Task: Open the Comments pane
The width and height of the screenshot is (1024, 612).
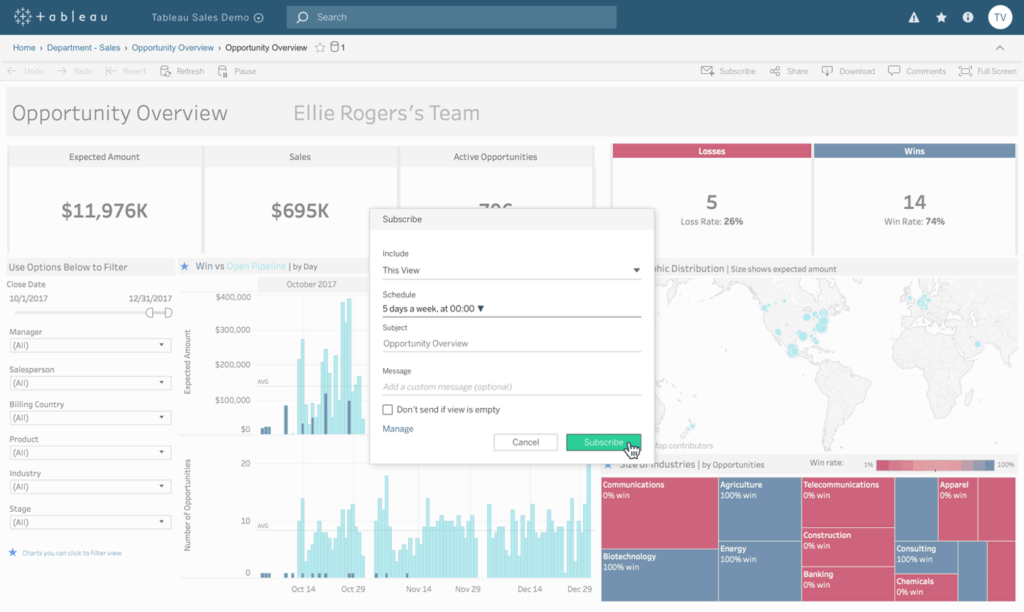Action: coord(917,71)
